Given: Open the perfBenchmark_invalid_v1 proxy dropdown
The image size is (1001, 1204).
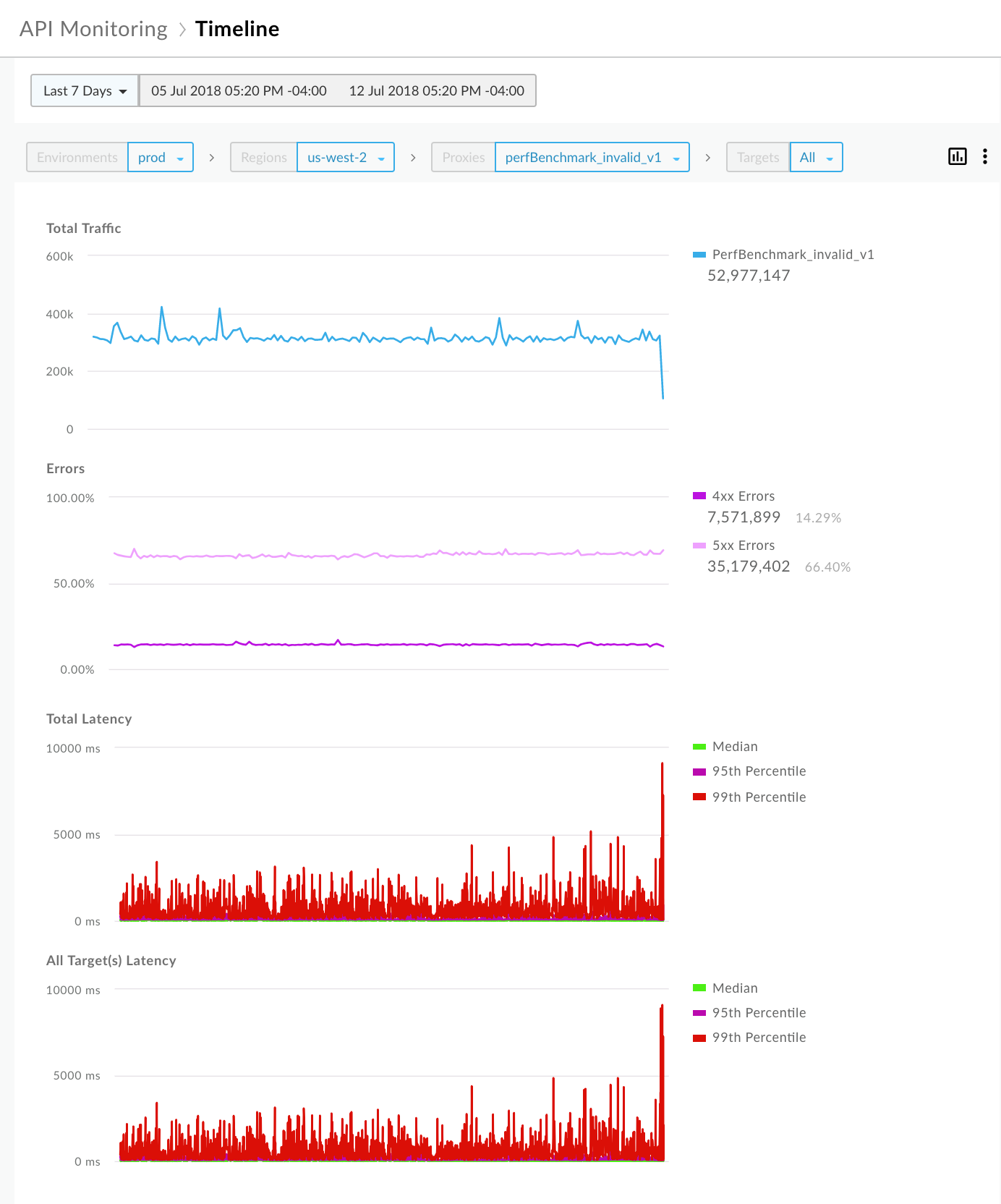Looking at the screenshot, I should pos(592,157).
